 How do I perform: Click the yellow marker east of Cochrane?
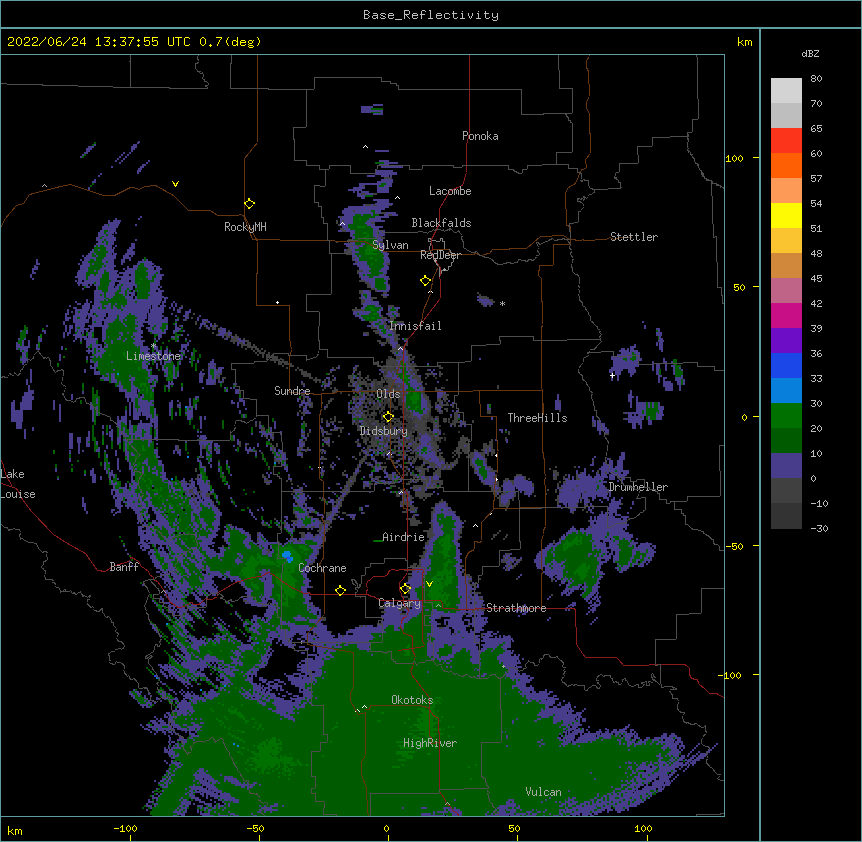click(x=340, y=590)
